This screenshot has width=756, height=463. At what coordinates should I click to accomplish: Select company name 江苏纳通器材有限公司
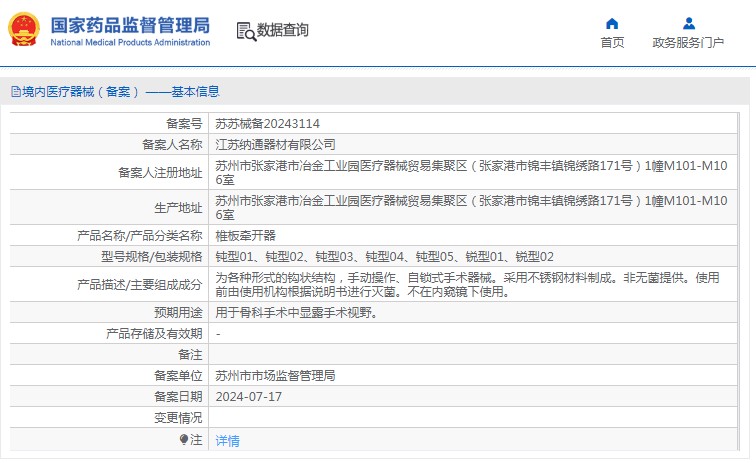[275, 145]
